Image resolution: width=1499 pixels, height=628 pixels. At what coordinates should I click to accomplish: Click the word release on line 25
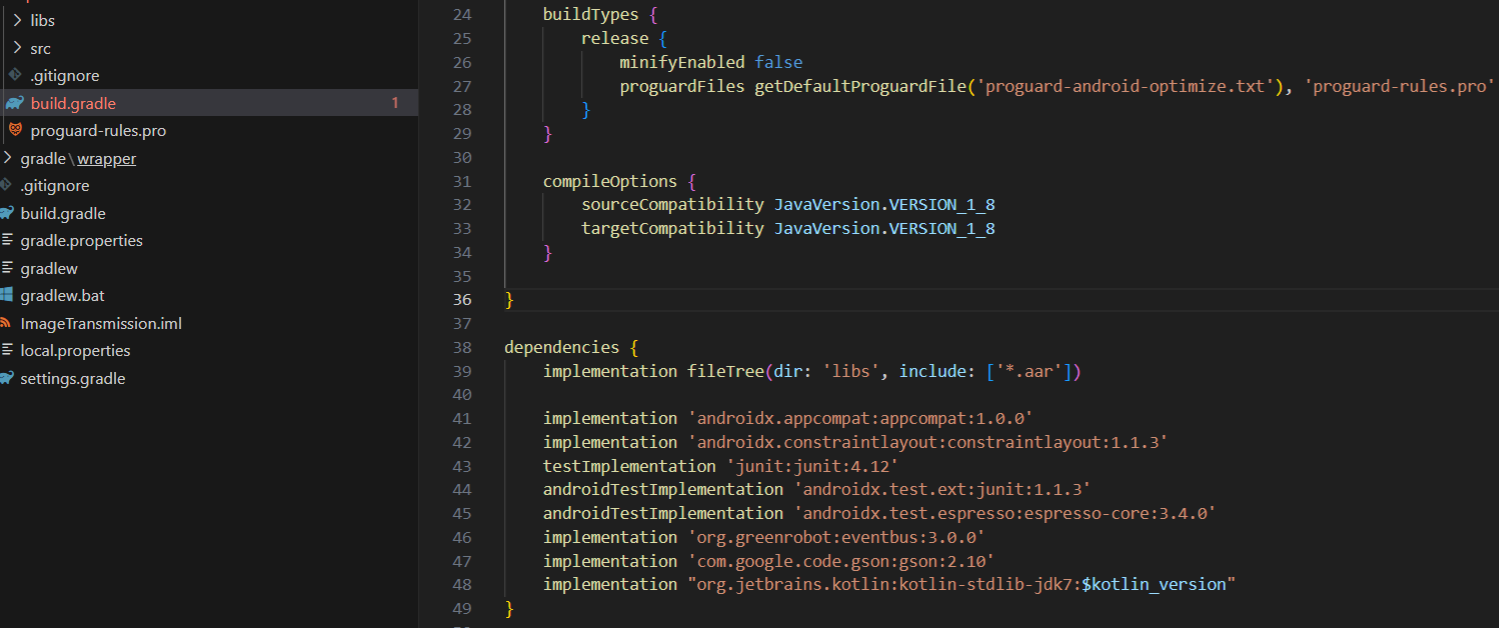[615, 38]
